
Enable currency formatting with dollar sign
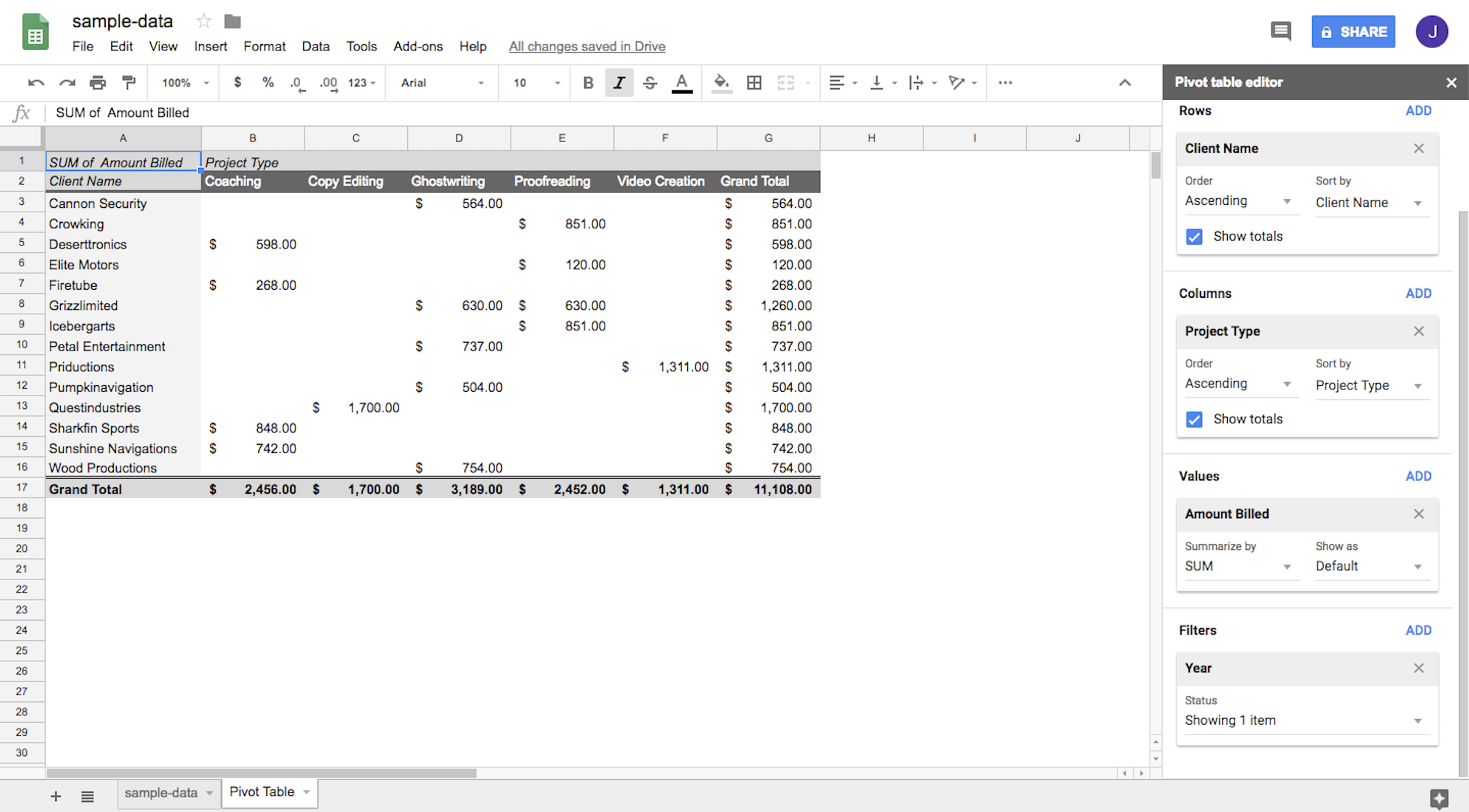[x=237, y=82]
